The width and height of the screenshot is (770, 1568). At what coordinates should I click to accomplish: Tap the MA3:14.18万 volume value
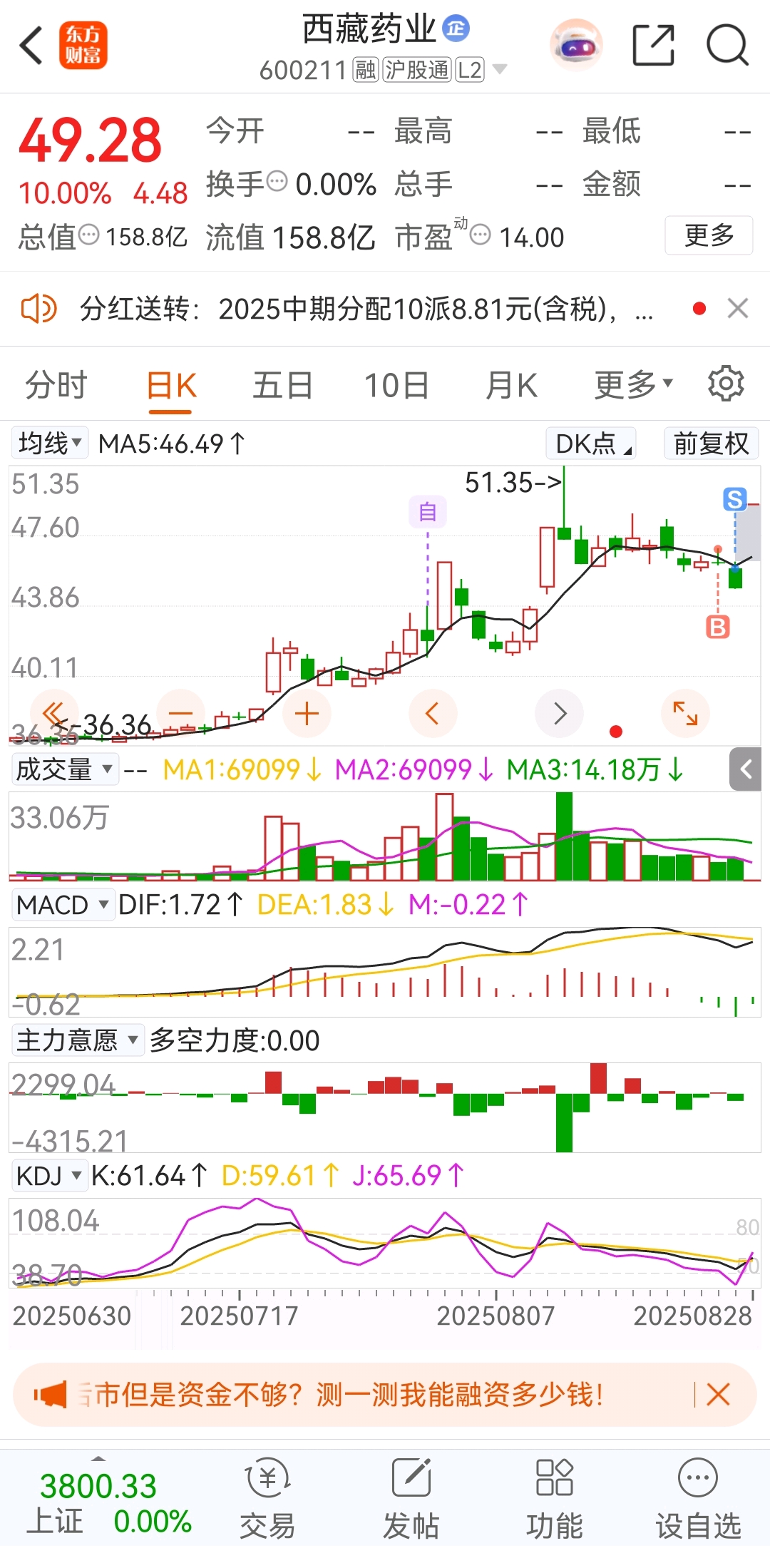595,769
